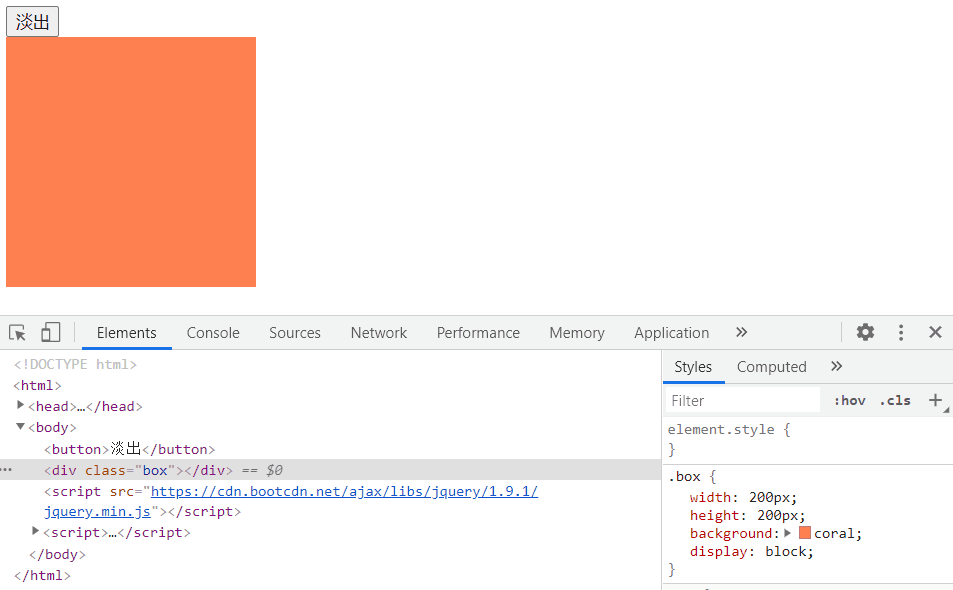Show more DevTools tabs chevron
This screenshot has width=953, height=590.
pyautogui.click(x=741, y=333)
